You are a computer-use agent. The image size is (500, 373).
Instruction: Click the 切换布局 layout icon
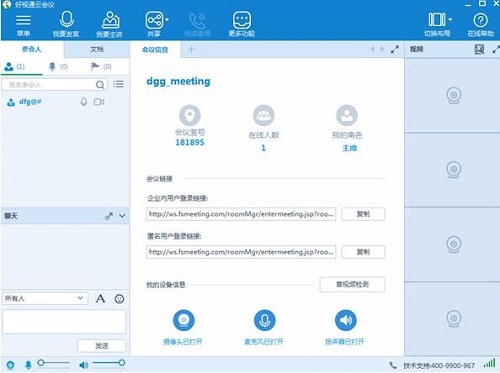[x=437, y=20]
